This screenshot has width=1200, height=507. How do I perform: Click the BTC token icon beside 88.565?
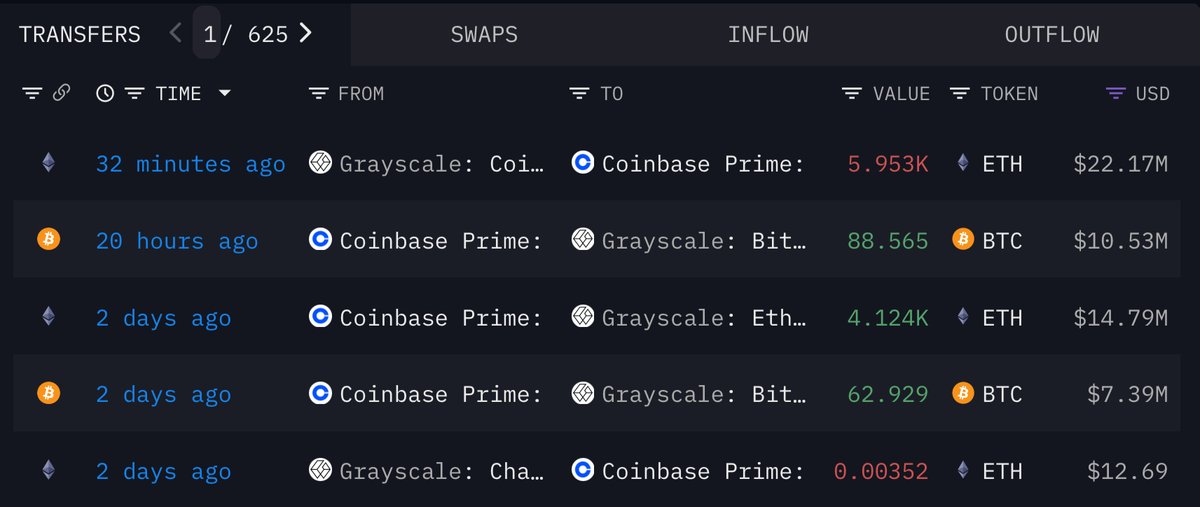(963, 239)
